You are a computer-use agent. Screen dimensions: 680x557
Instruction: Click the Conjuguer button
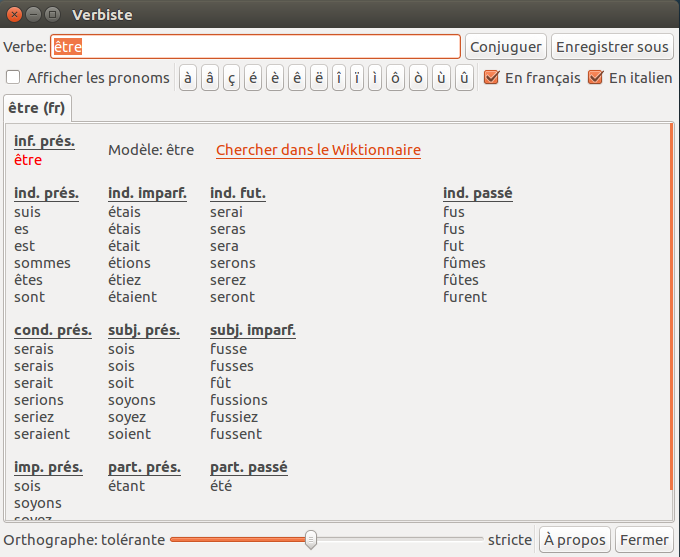coord(506,47)
